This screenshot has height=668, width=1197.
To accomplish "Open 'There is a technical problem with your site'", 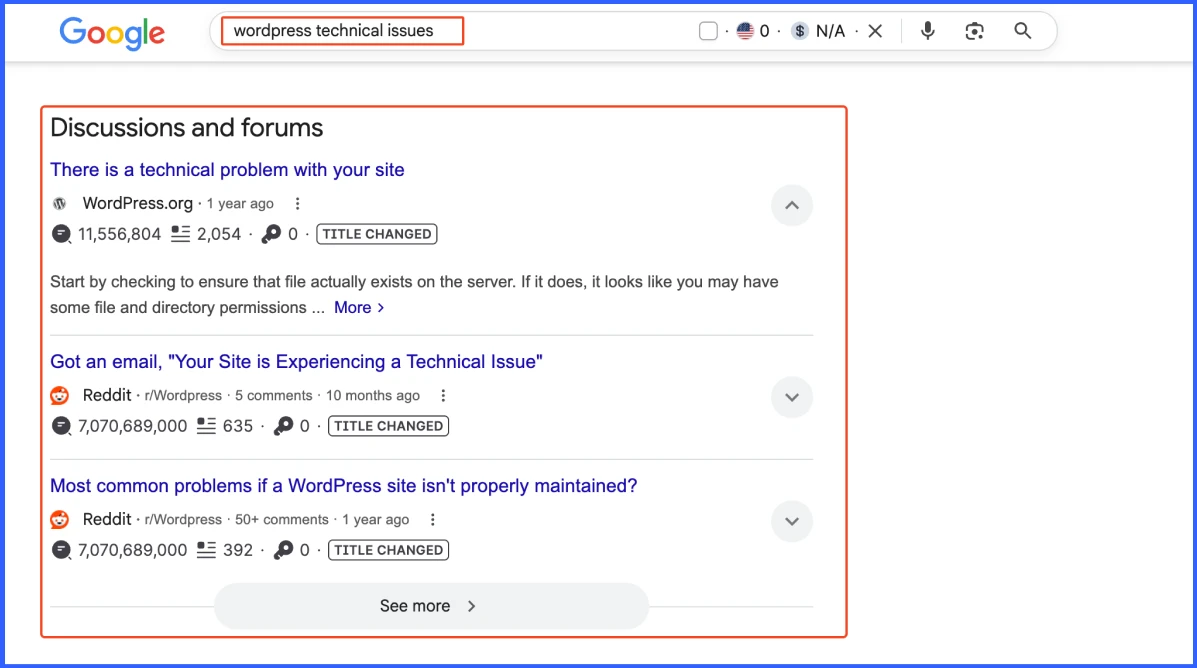I will (227, 169).
